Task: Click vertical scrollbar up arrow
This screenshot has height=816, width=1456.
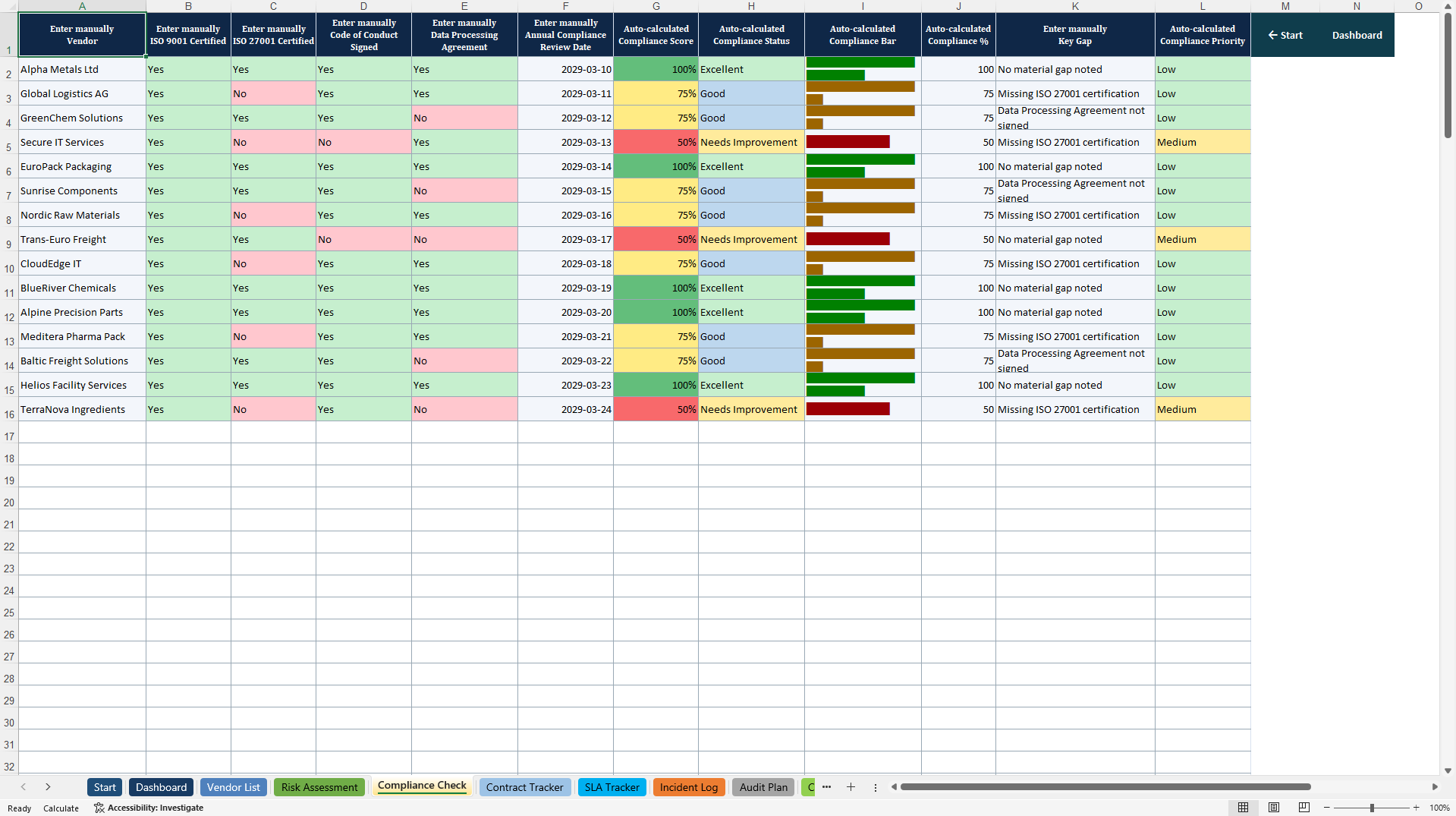Action: pos(1448,6)
